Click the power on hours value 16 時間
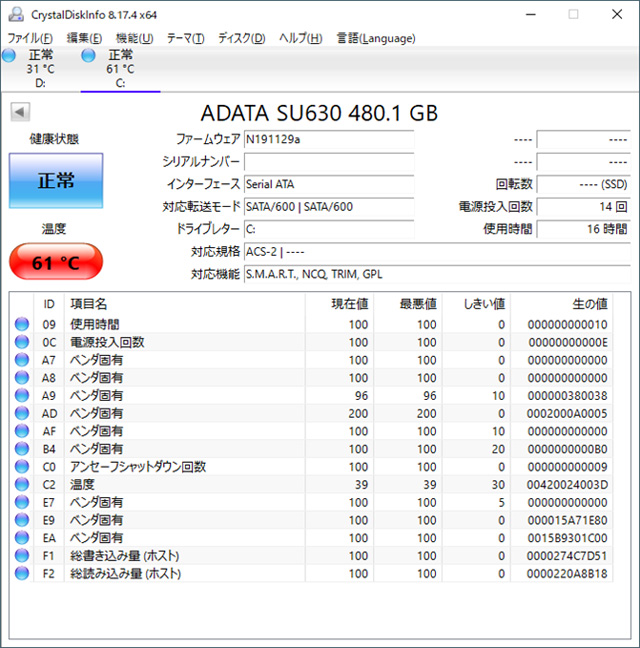This screenshot has width=640, height=648. point(584,229)
